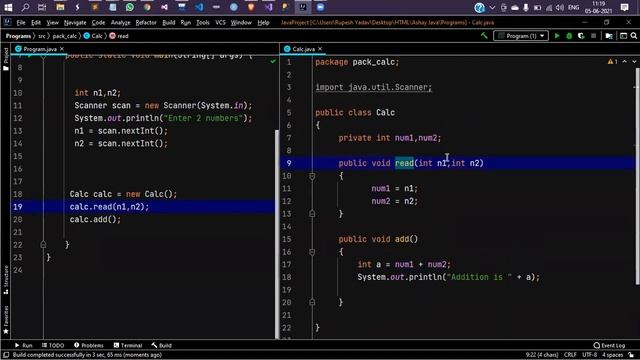
Task: Switch to the Program.java editor tab
Action: [x=40, y=49]
